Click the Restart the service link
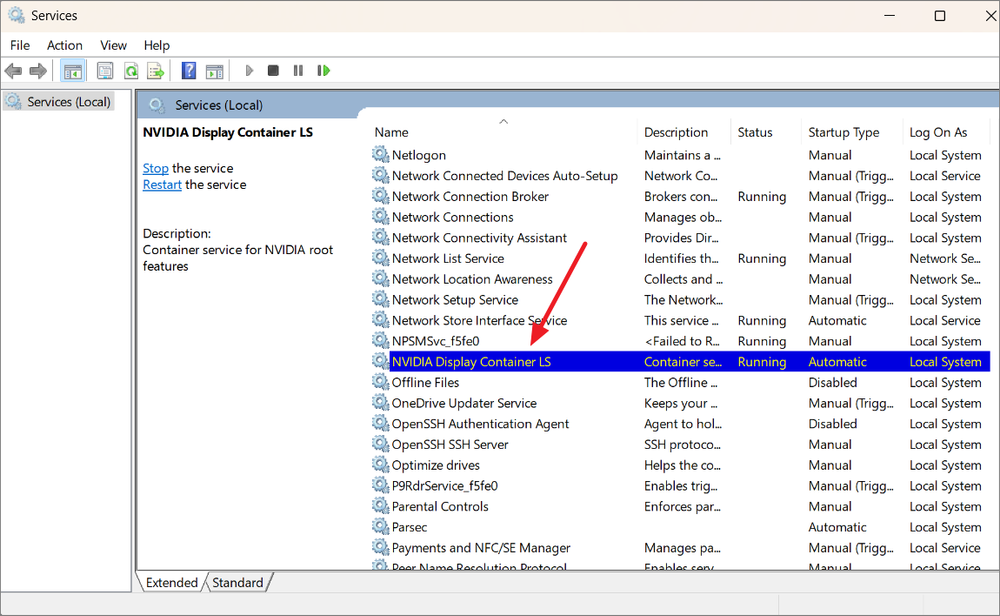Screen dimensions: 1000x616 (x=162, y=185)
